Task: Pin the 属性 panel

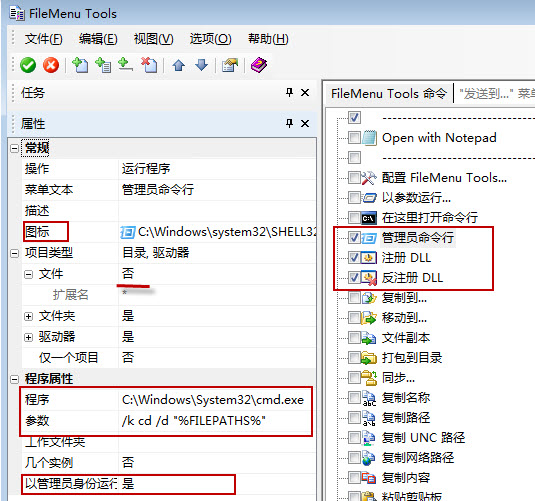Action: (289, 123)
